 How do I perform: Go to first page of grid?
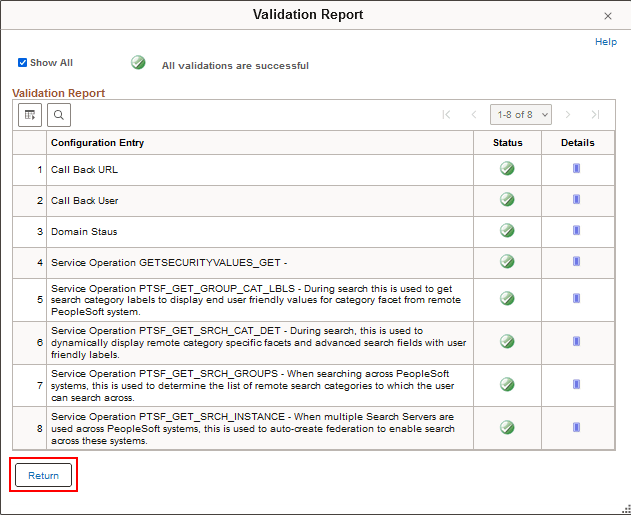coord(446,115)
